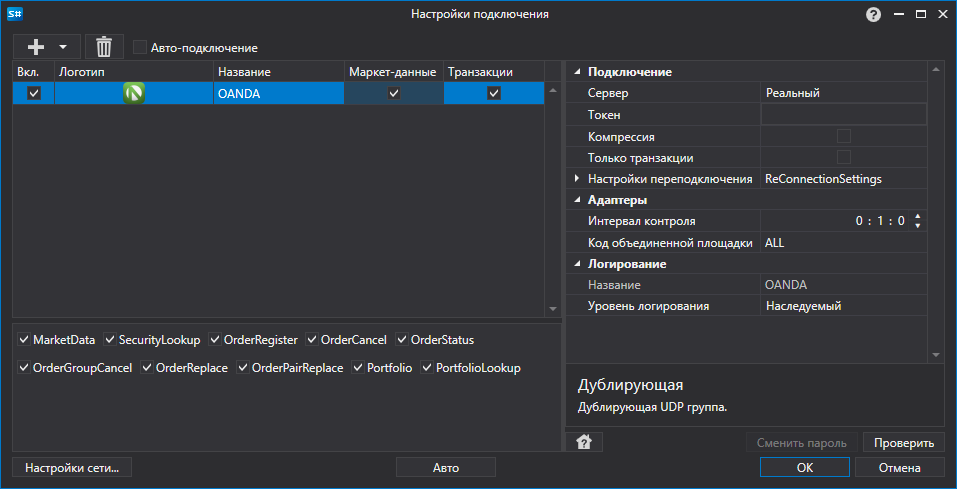957x489 pixels.
Task: Click the house help icon button
Action: [584, 443]
